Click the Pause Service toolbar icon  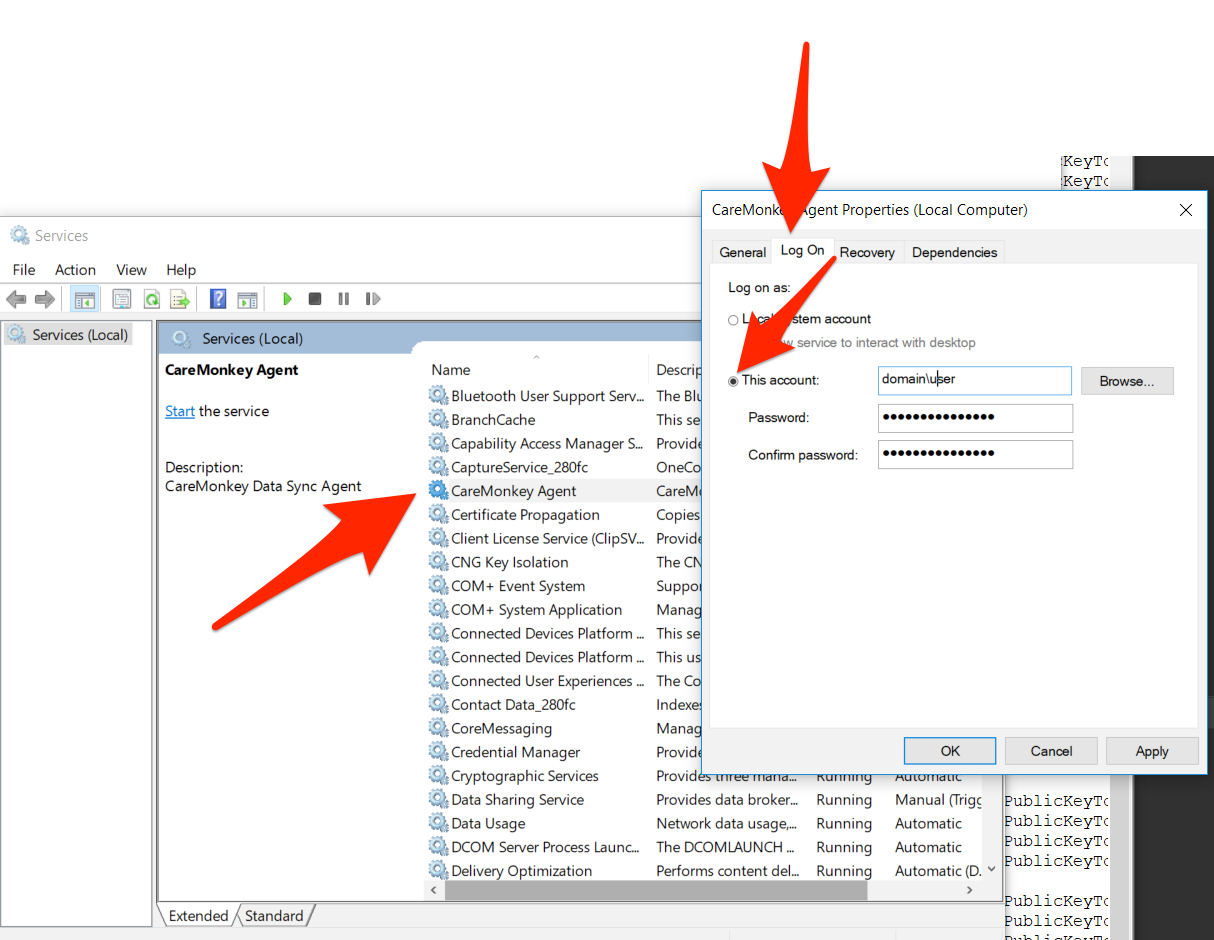344,299
